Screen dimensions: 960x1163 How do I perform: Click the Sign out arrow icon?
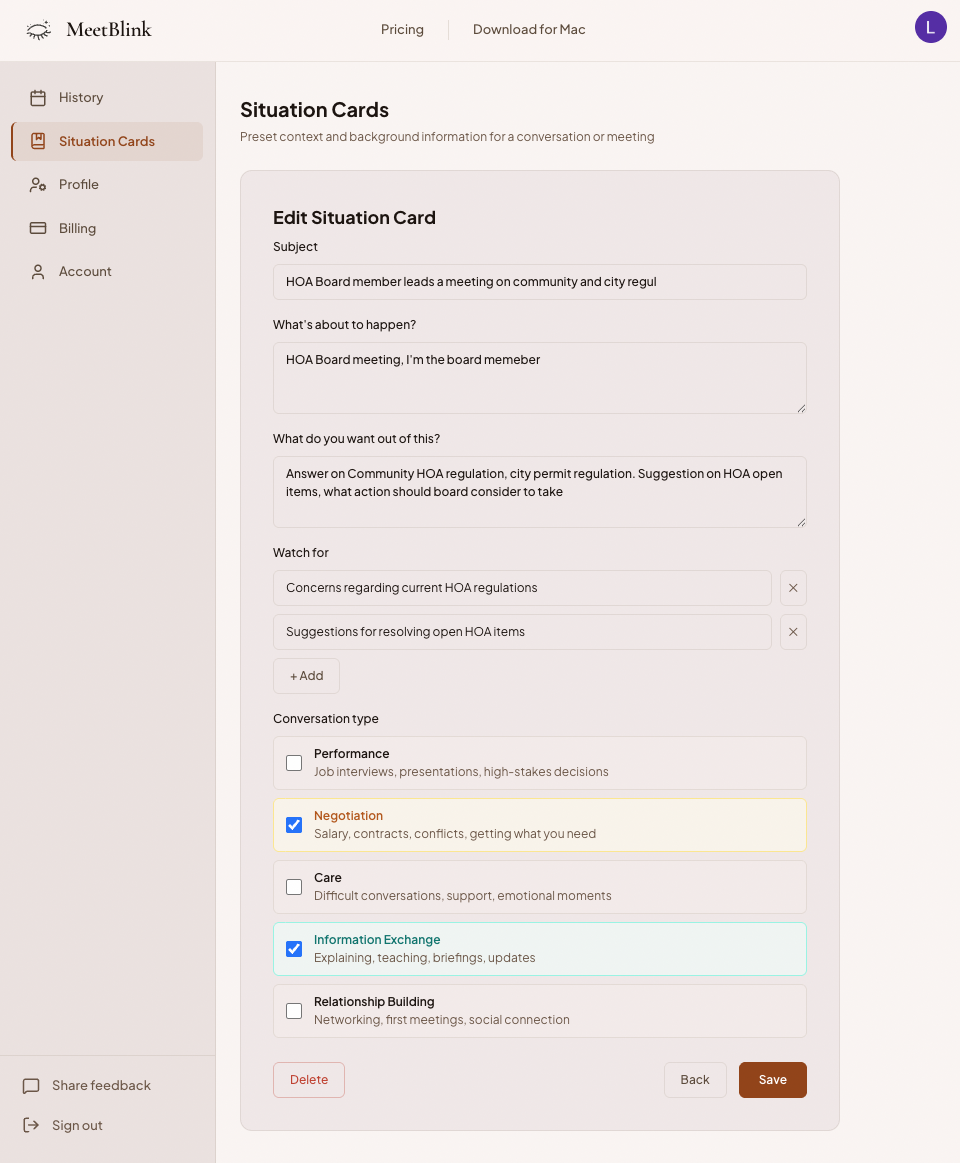[31, 1125]
